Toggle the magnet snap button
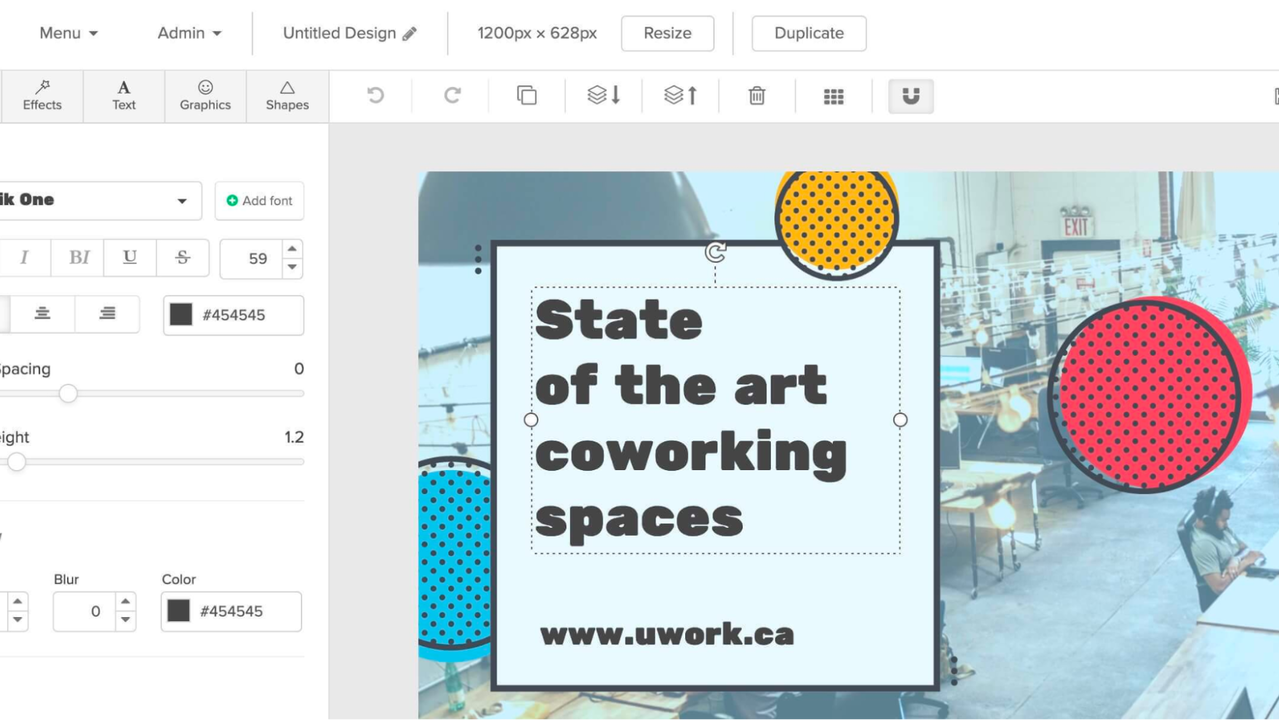 [910, 96]
